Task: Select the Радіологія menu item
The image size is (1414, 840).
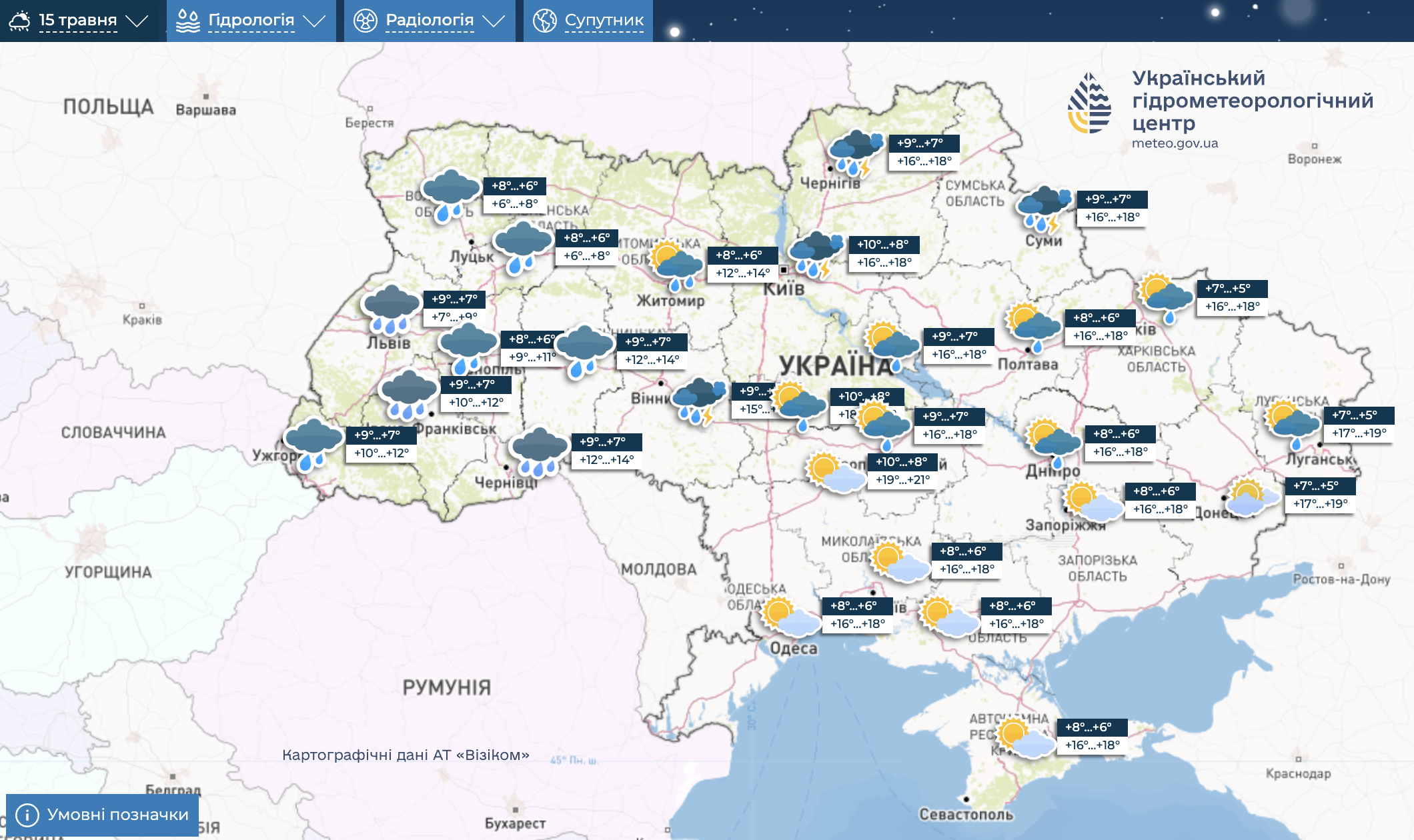Action: coord(430,21)
